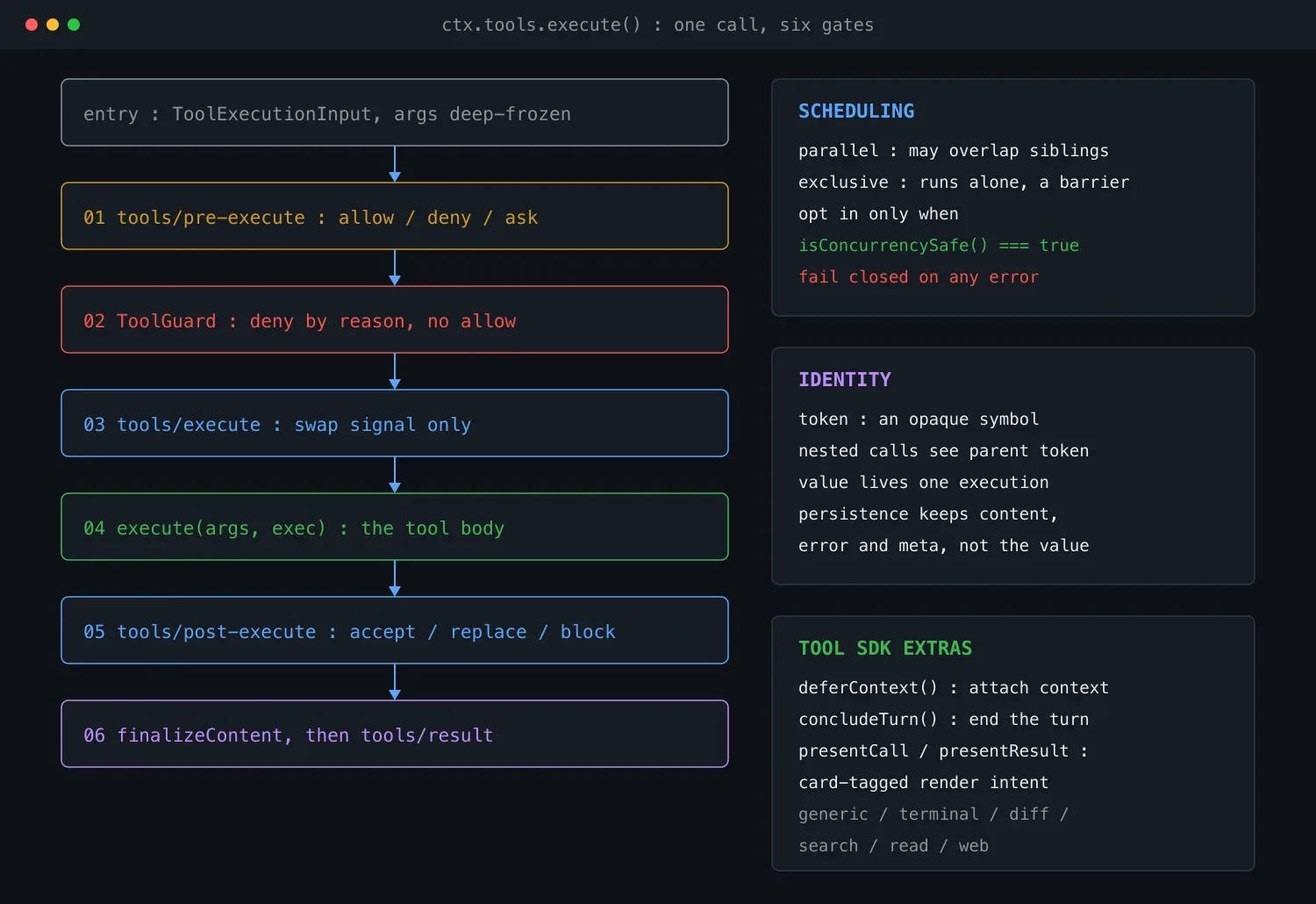Click the IDENTITY heading
The height and width of the screenshot is (904, 1316).
point(845,380)
